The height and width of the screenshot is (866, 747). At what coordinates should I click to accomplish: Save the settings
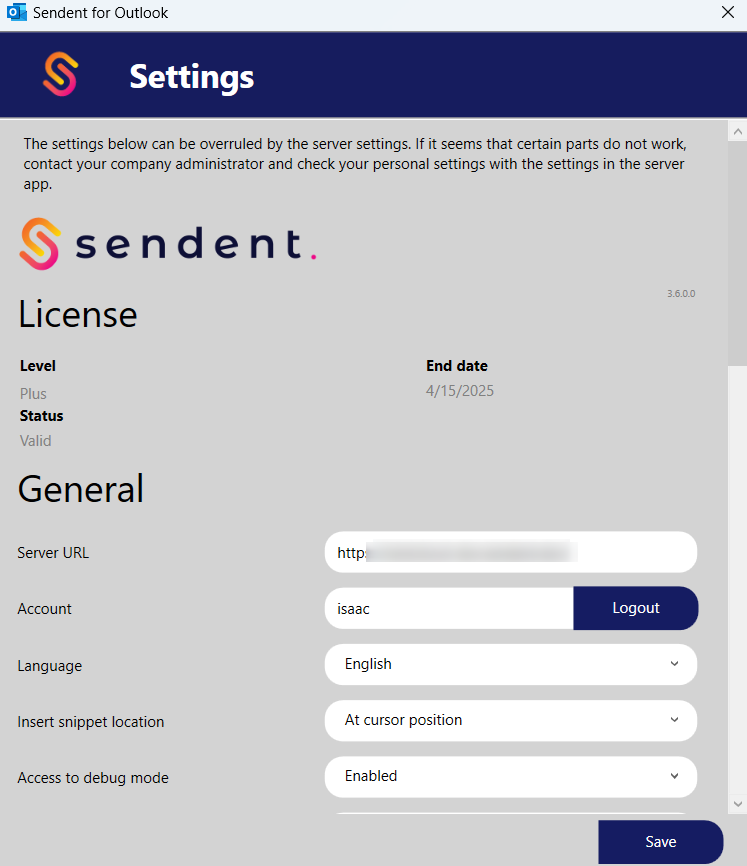pyautogui.click(x=660, y=842)
